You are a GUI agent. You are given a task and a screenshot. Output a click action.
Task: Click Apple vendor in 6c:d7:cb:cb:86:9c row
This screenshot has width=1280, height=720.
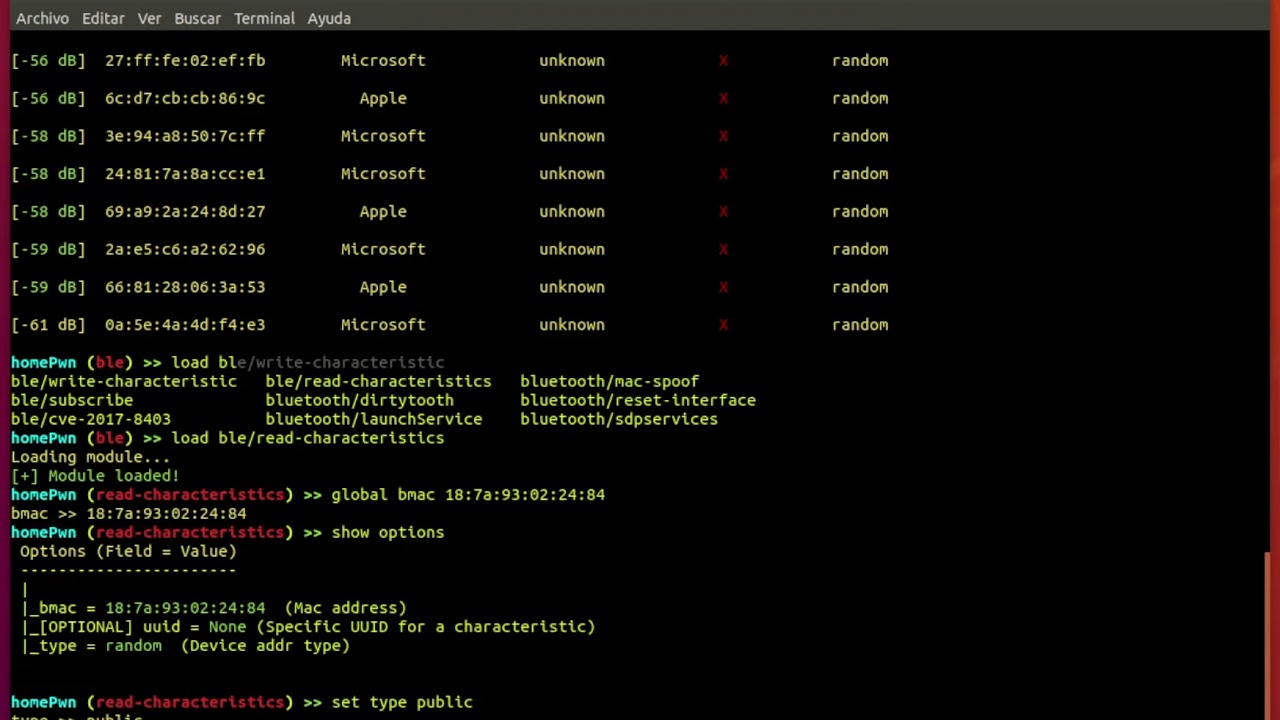383,98
